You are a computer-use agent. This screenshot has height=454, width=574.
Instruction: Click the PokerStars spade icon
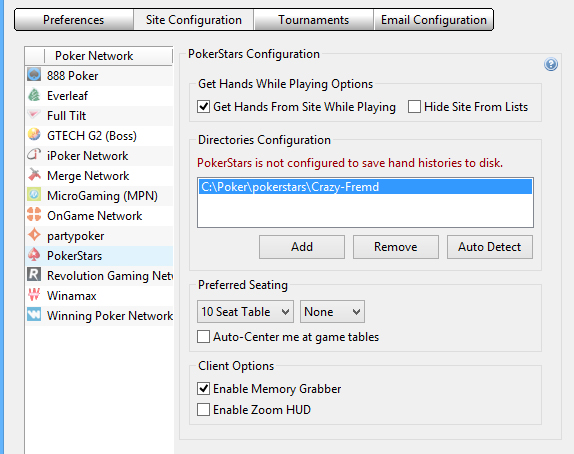pyautogui.click(x=34, y=255)
